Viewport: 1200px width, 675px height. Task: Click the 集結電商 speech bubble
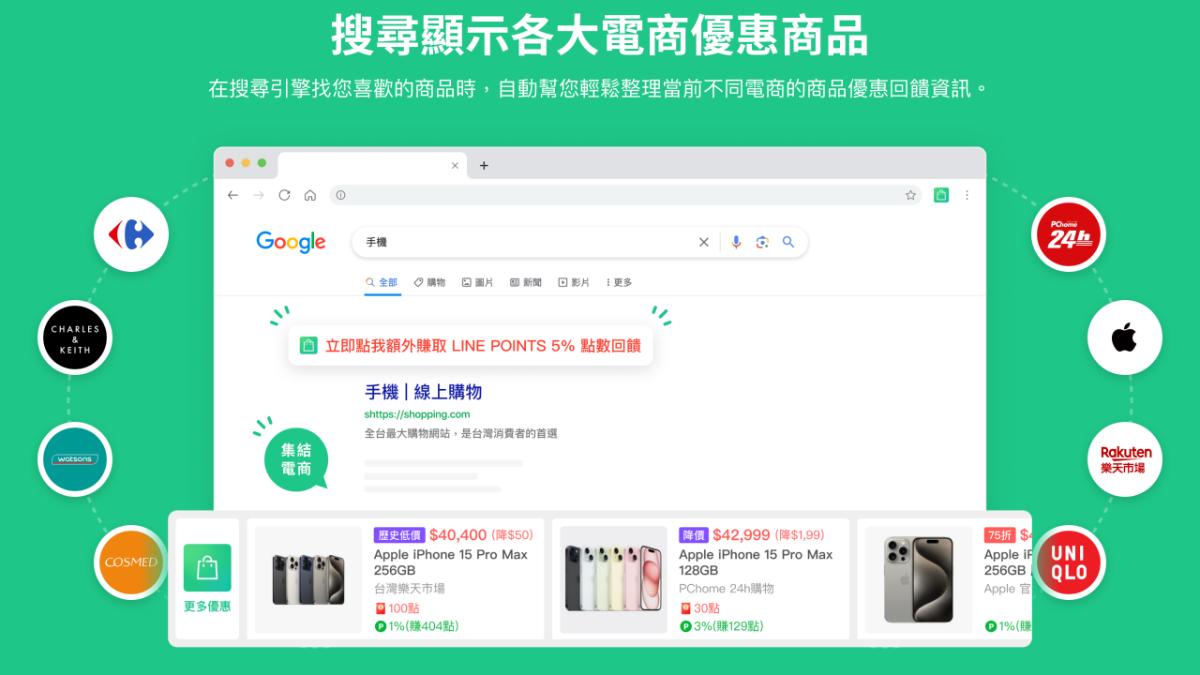(x=297, y=460)
